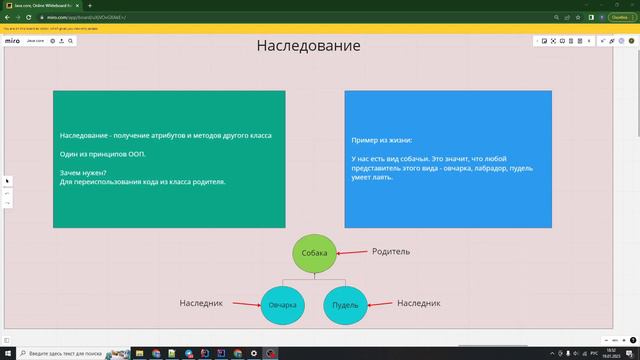Open the Windows Start menu
Screen dimensions: 640x360
pos(8,353)
